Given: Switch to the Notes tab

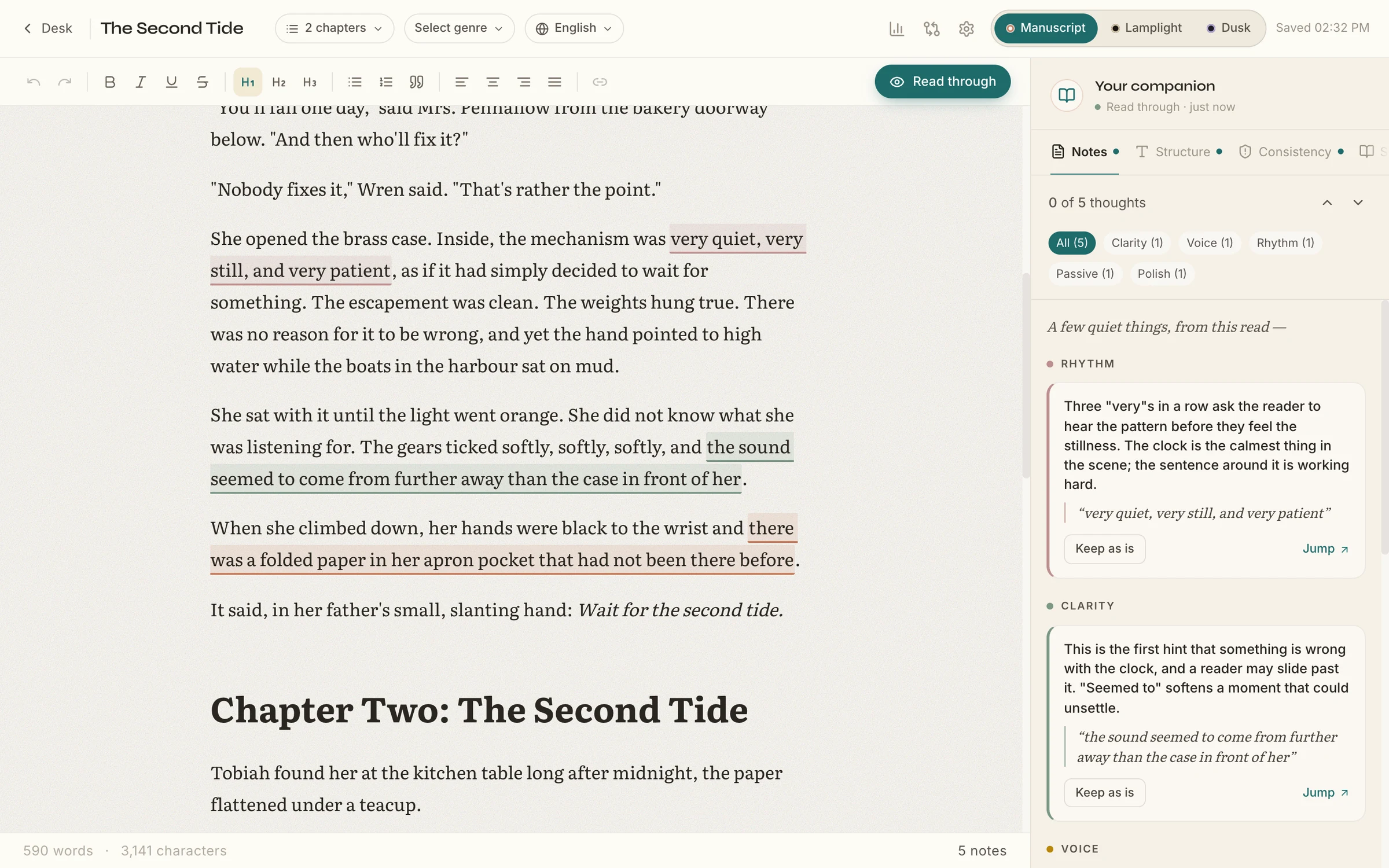Looking at the screenshot, I should (1085, 152).
